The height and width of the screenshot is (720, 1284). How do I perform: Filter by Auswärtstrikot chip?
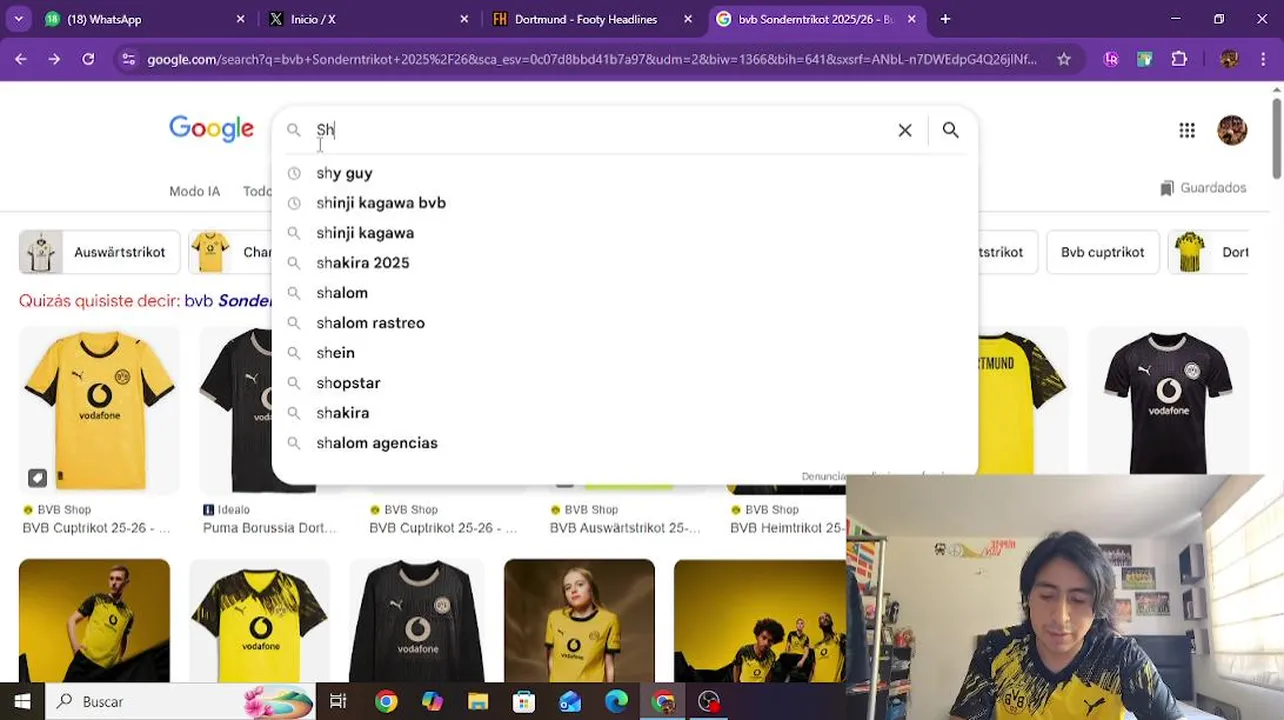click(99, 252)
